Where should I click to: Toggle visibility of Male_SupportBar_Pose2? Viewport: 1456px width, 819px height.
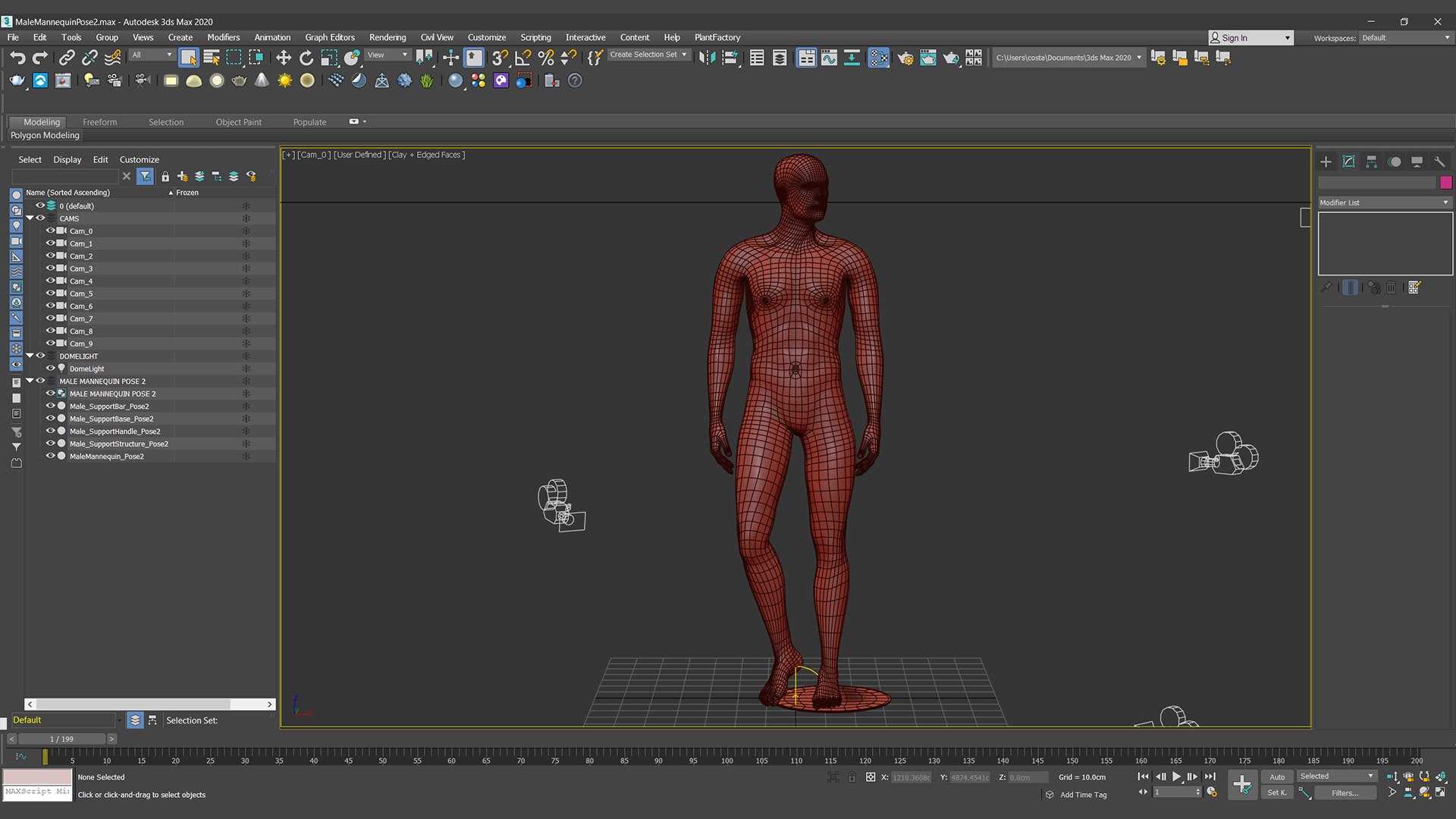point(51,406)
